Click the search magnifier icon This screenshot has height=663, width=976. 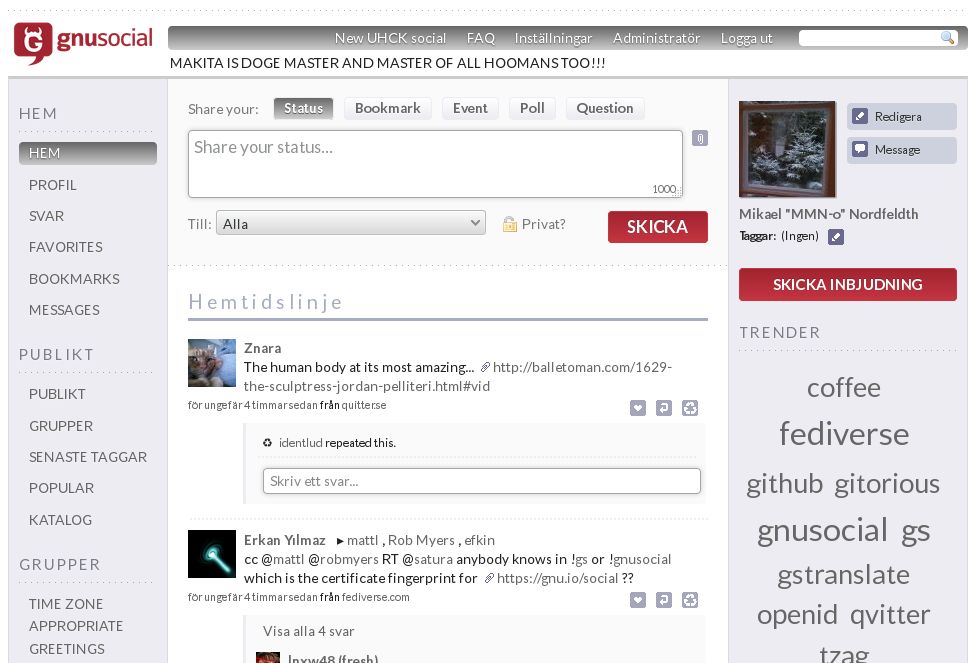(947, 37)
